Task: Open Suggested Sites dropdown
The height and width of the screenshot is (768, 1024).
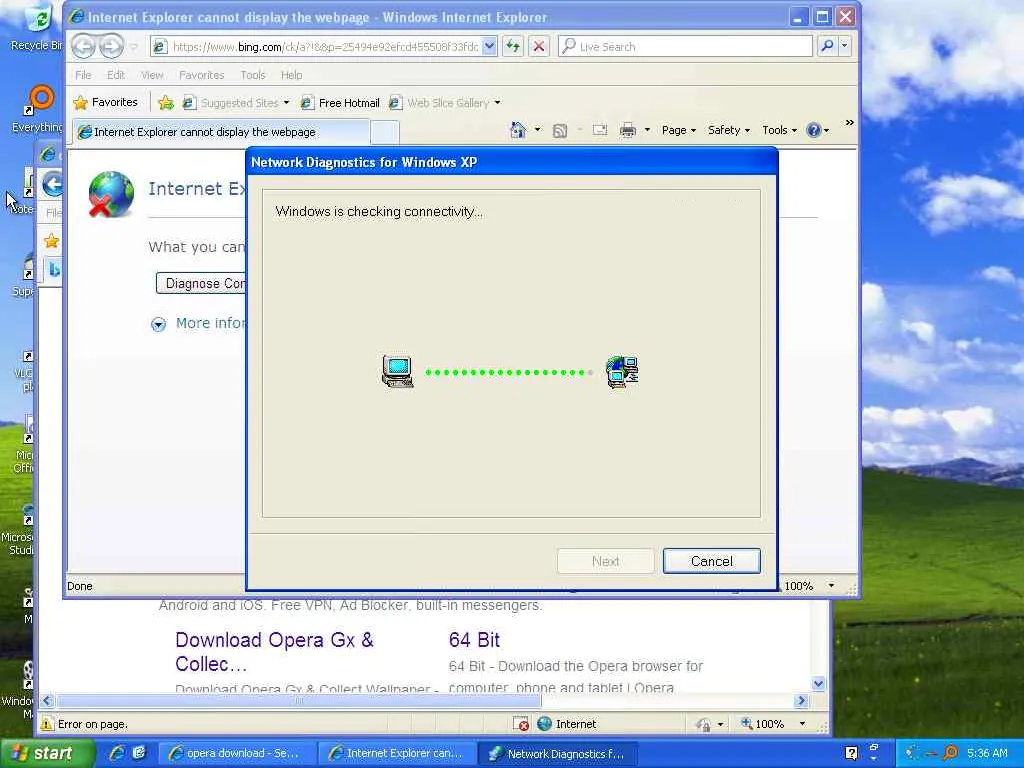Action: pos(236,103)
